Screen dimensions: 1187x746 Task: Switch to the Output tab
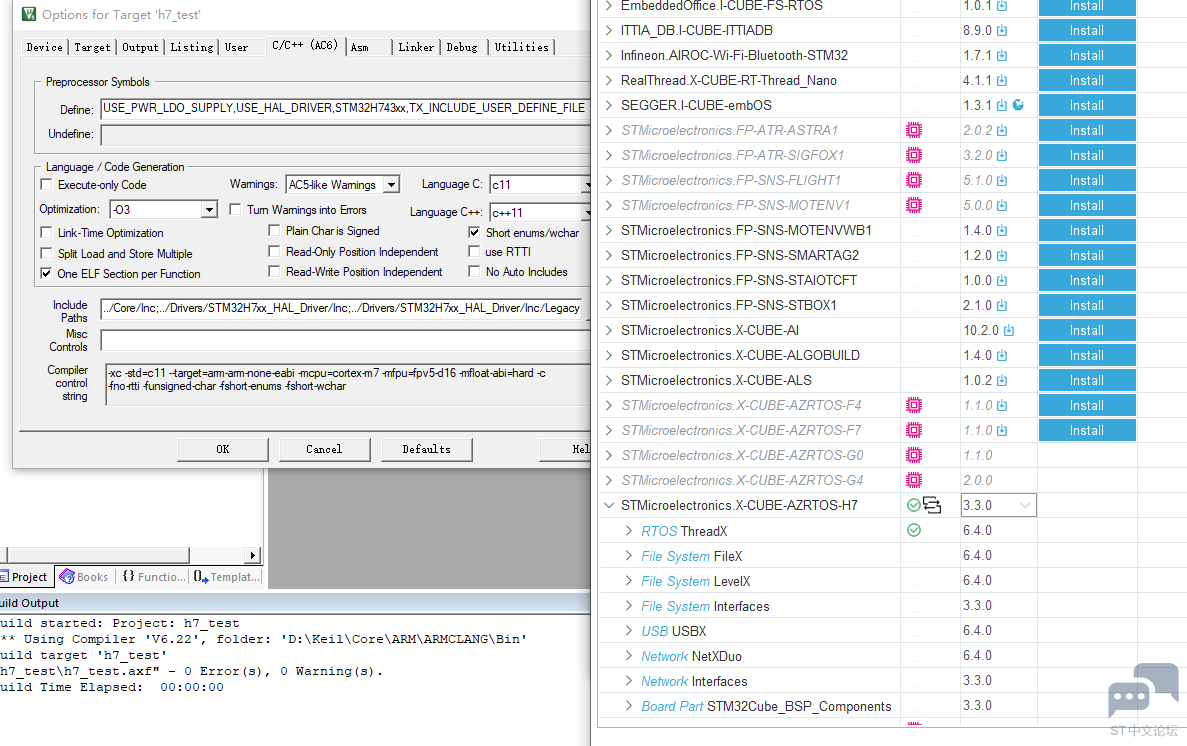[x=141, y=47]
